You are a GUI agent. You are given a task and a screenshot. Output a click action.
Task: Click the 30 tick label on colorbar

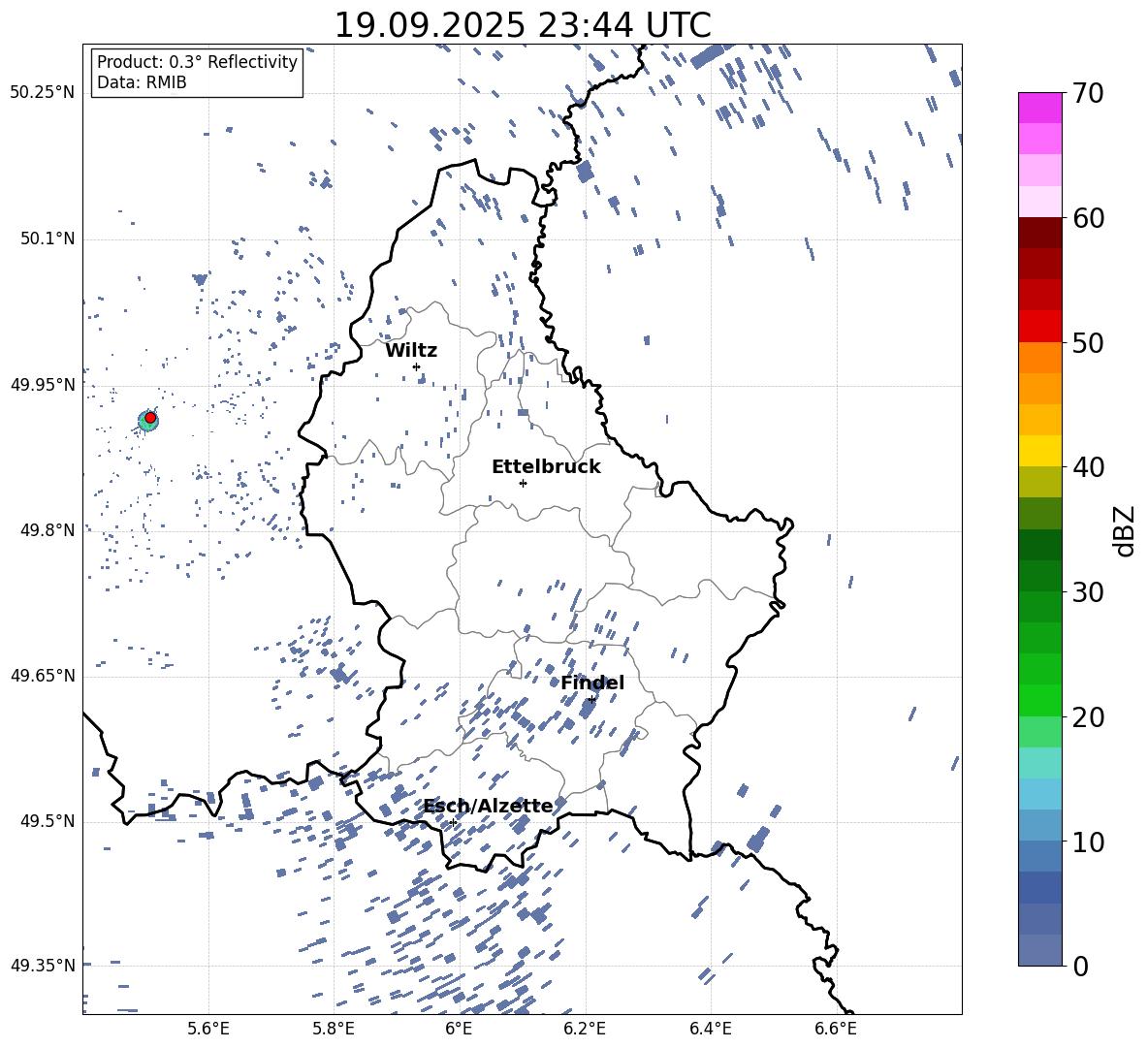[x=1087, y=592]
